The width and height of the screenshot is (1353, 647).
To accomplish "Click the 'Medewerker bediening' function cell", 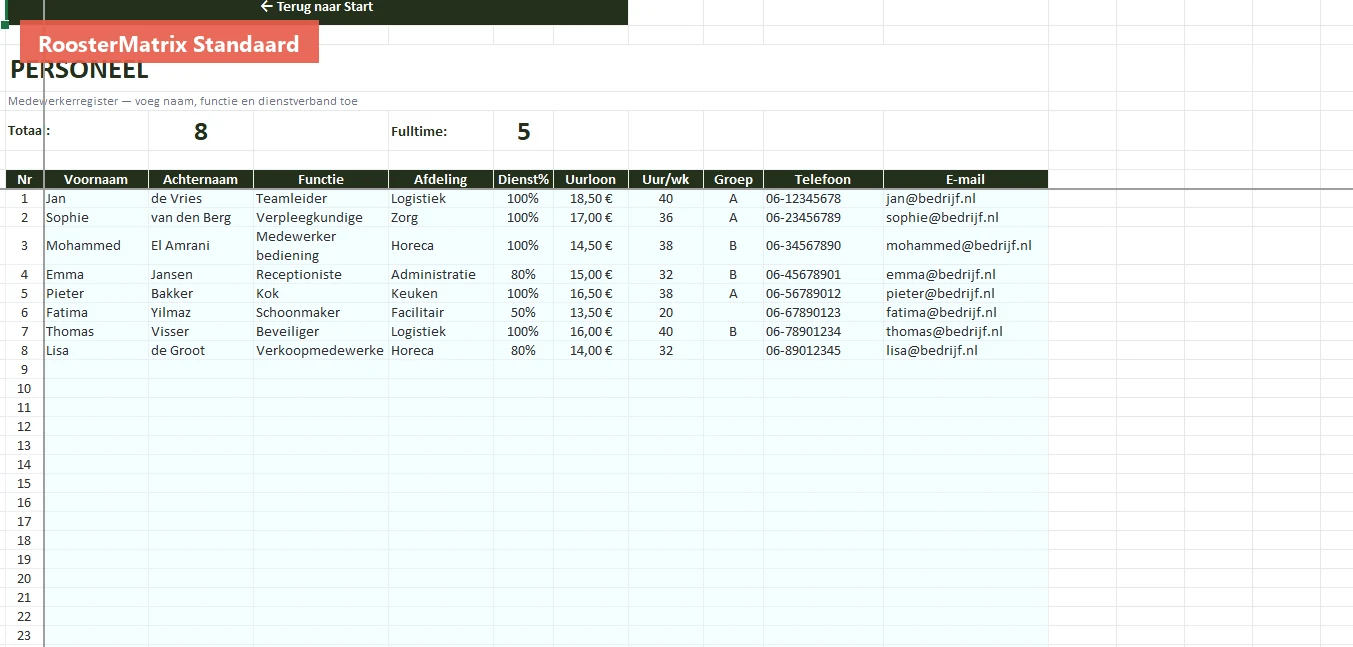I will pyautogui.click(x=321, y=246).
